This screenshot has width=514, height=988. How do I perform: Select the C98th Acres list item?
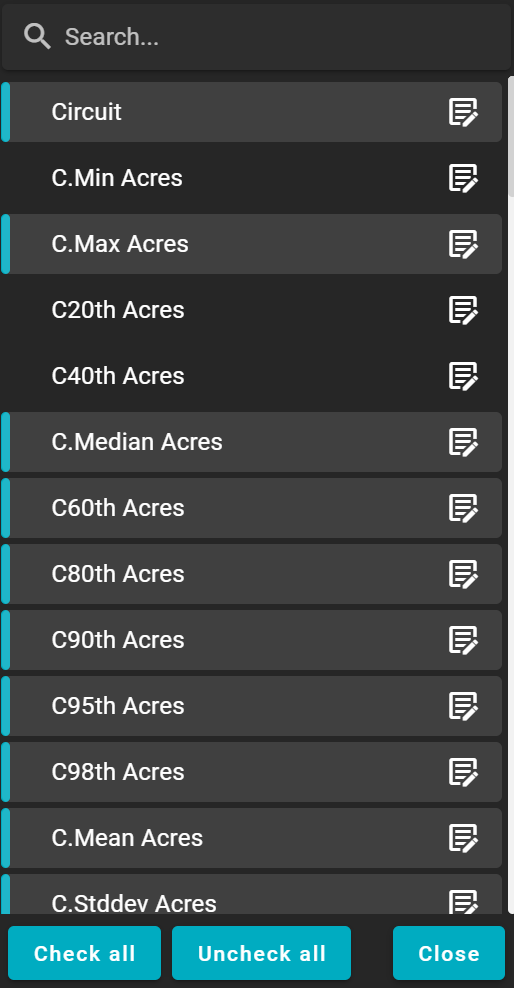[251, 772]
